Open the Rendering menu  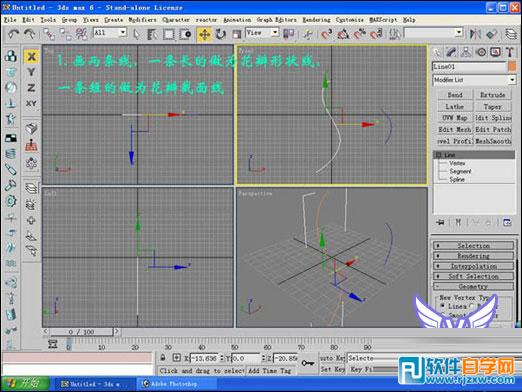pos(316,20)
